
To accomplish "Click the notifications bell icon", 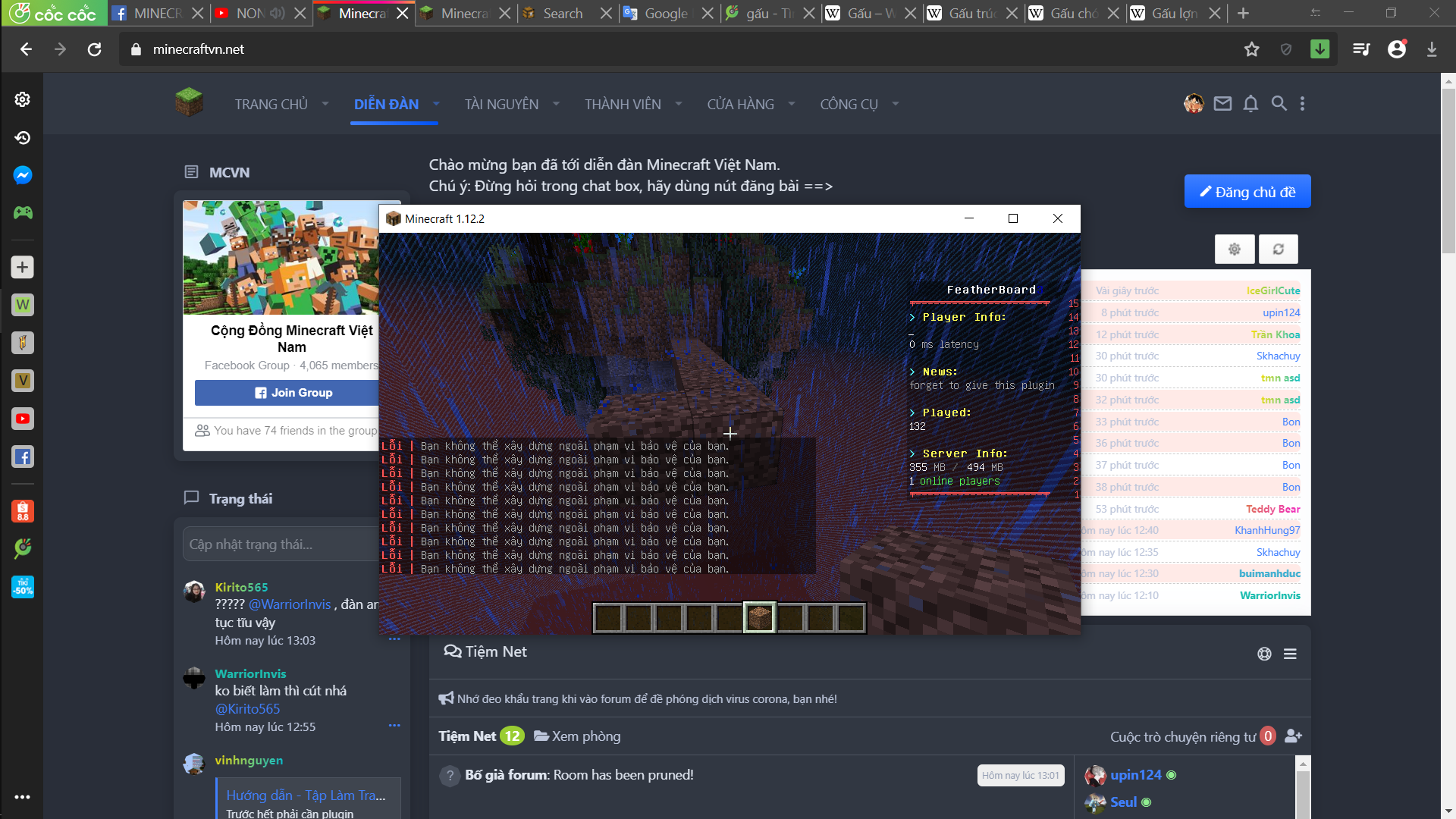I will (x=1250, y=104).
